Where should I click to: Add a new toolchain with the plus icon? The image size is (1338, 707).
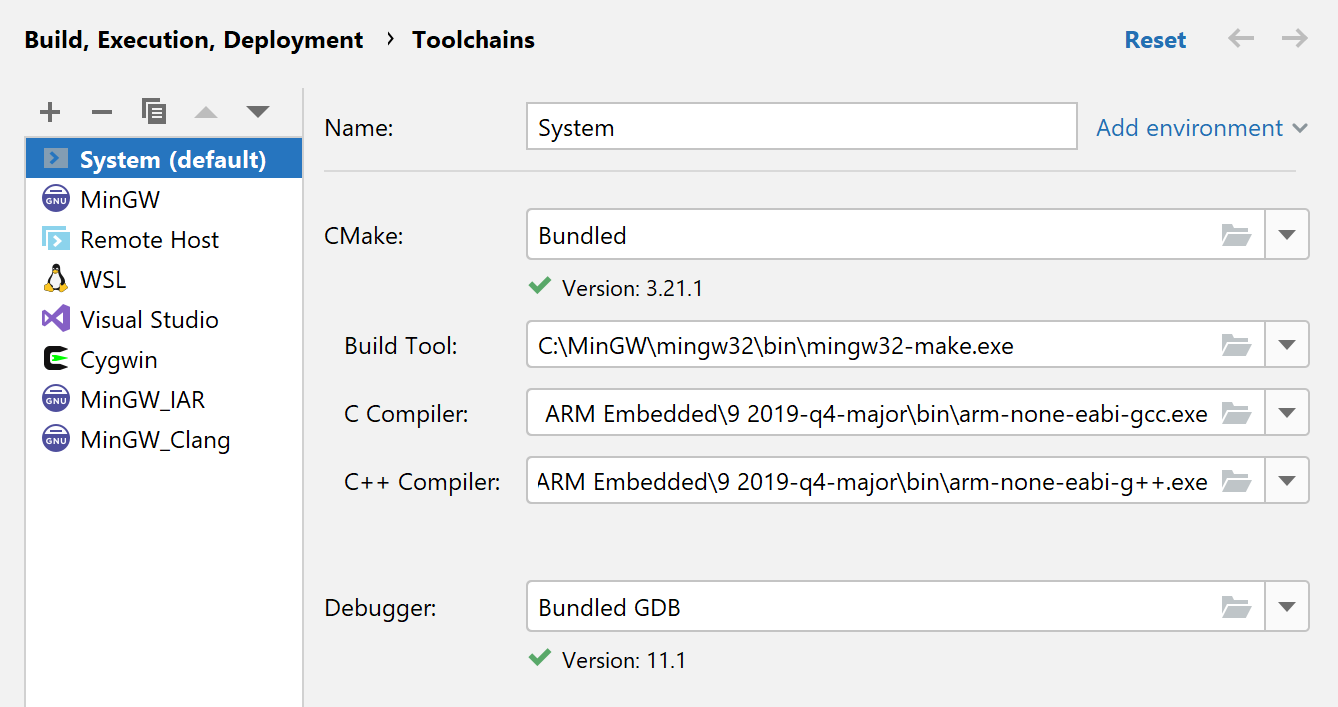(x=49, y=112)
